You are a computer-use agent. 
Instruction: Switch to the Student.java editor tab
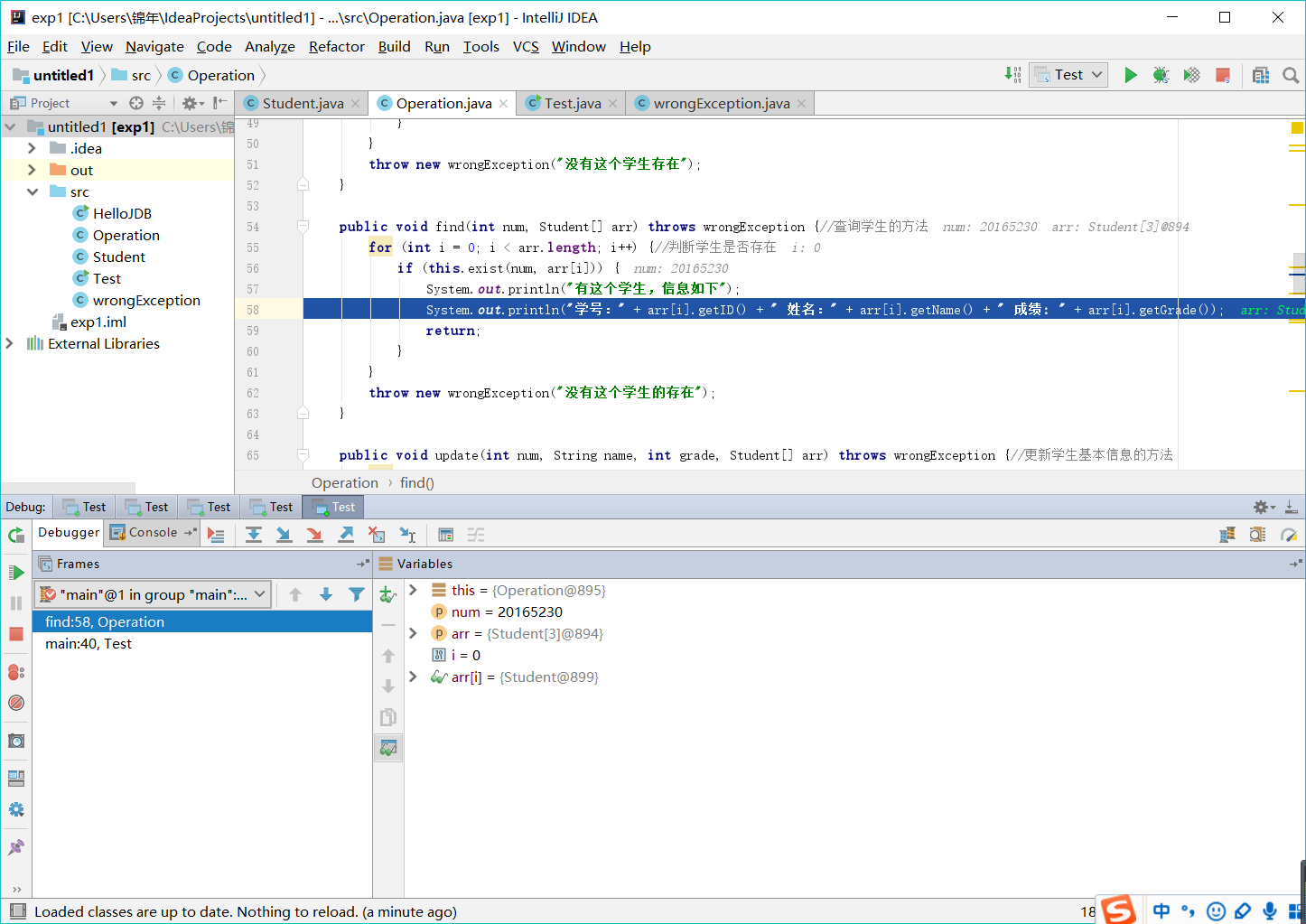(303, 104)
